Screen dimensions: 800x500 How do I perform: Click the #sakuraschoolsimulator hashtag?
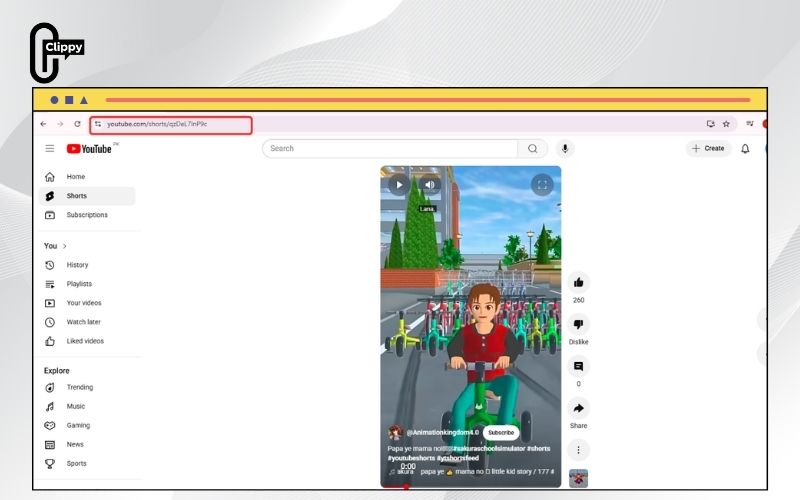(489, 448)
